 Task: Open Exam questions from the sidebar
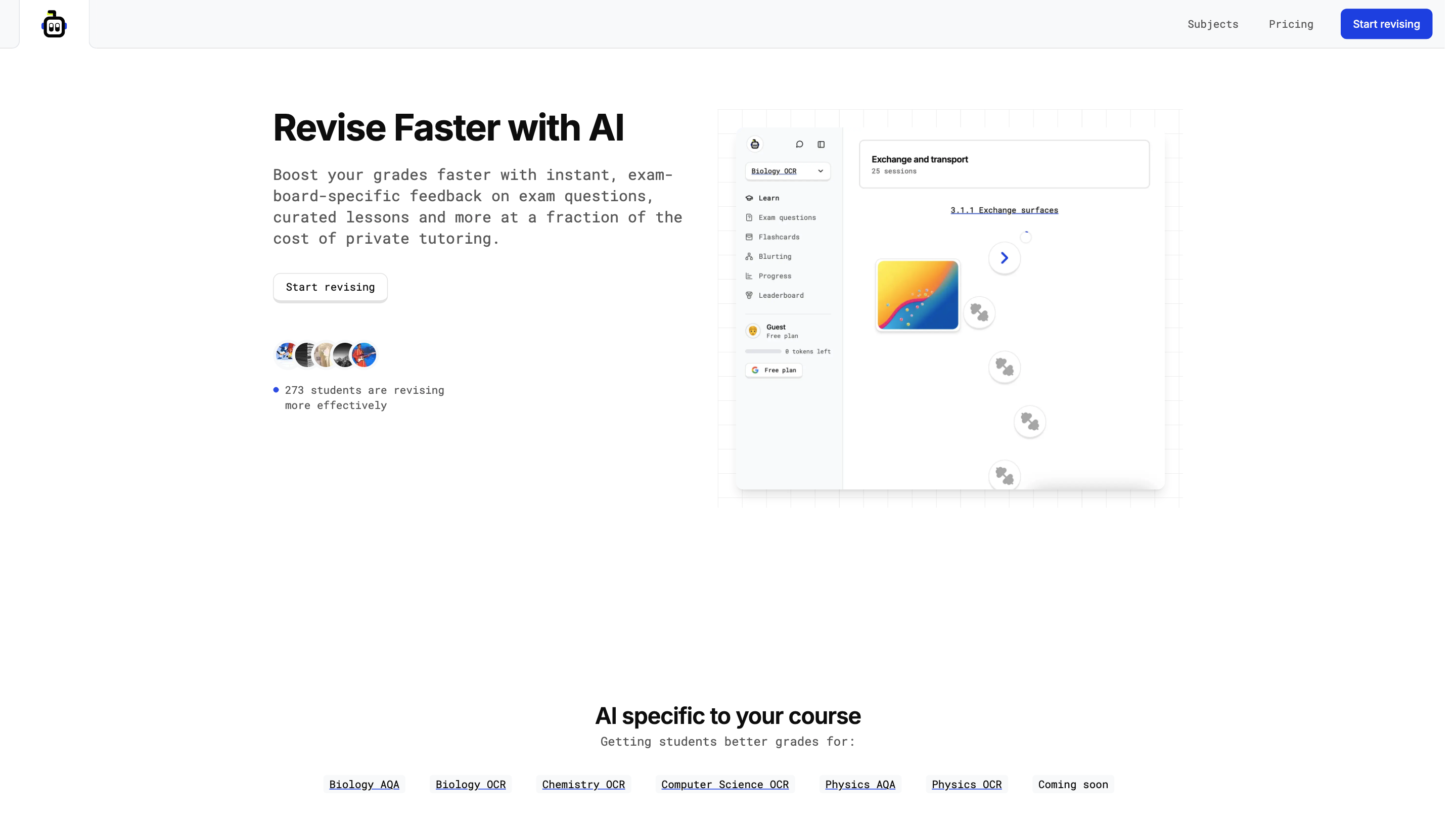click(749, 217)
